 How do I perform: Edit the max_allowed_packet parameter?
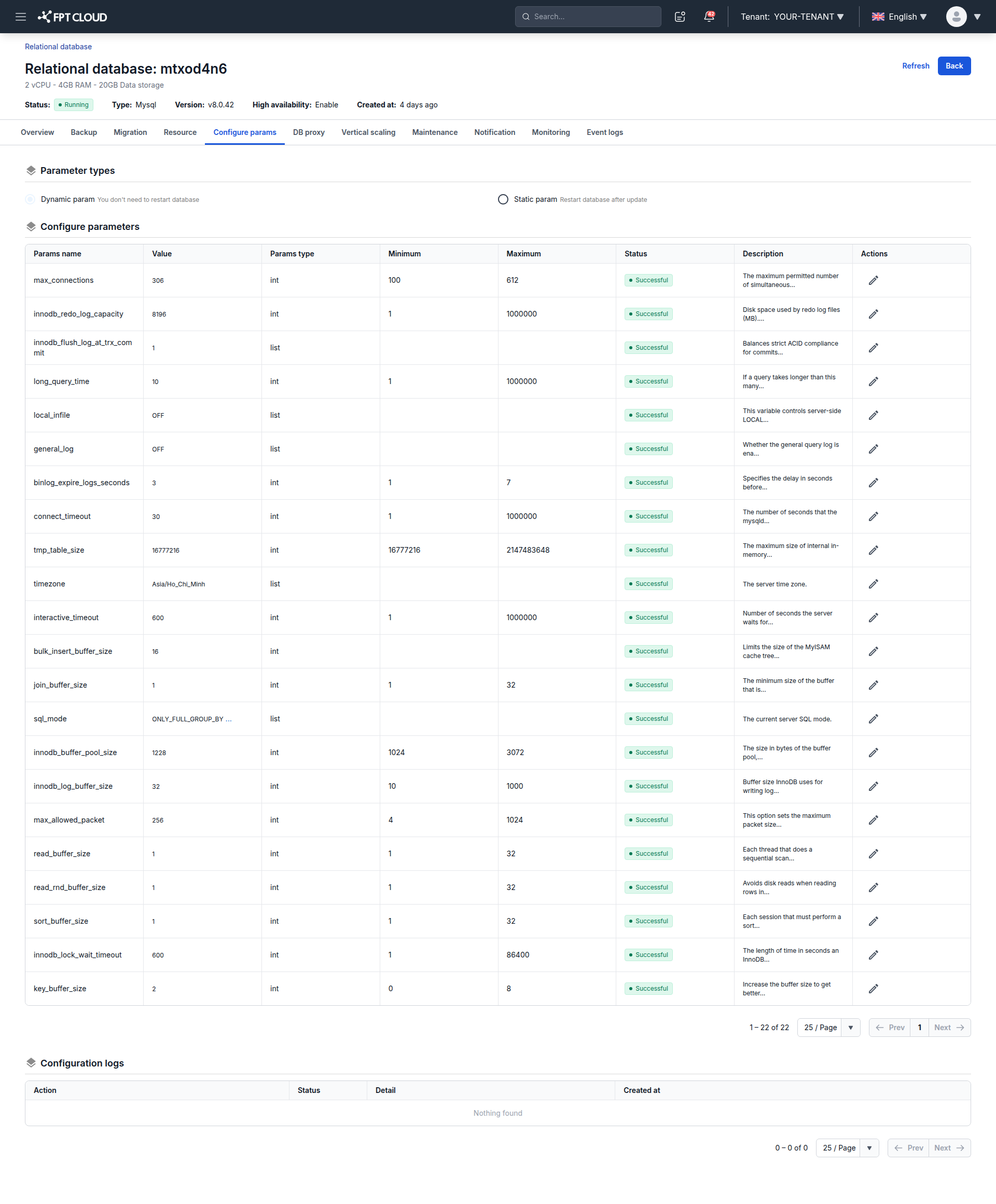click(x=873, y=820)
